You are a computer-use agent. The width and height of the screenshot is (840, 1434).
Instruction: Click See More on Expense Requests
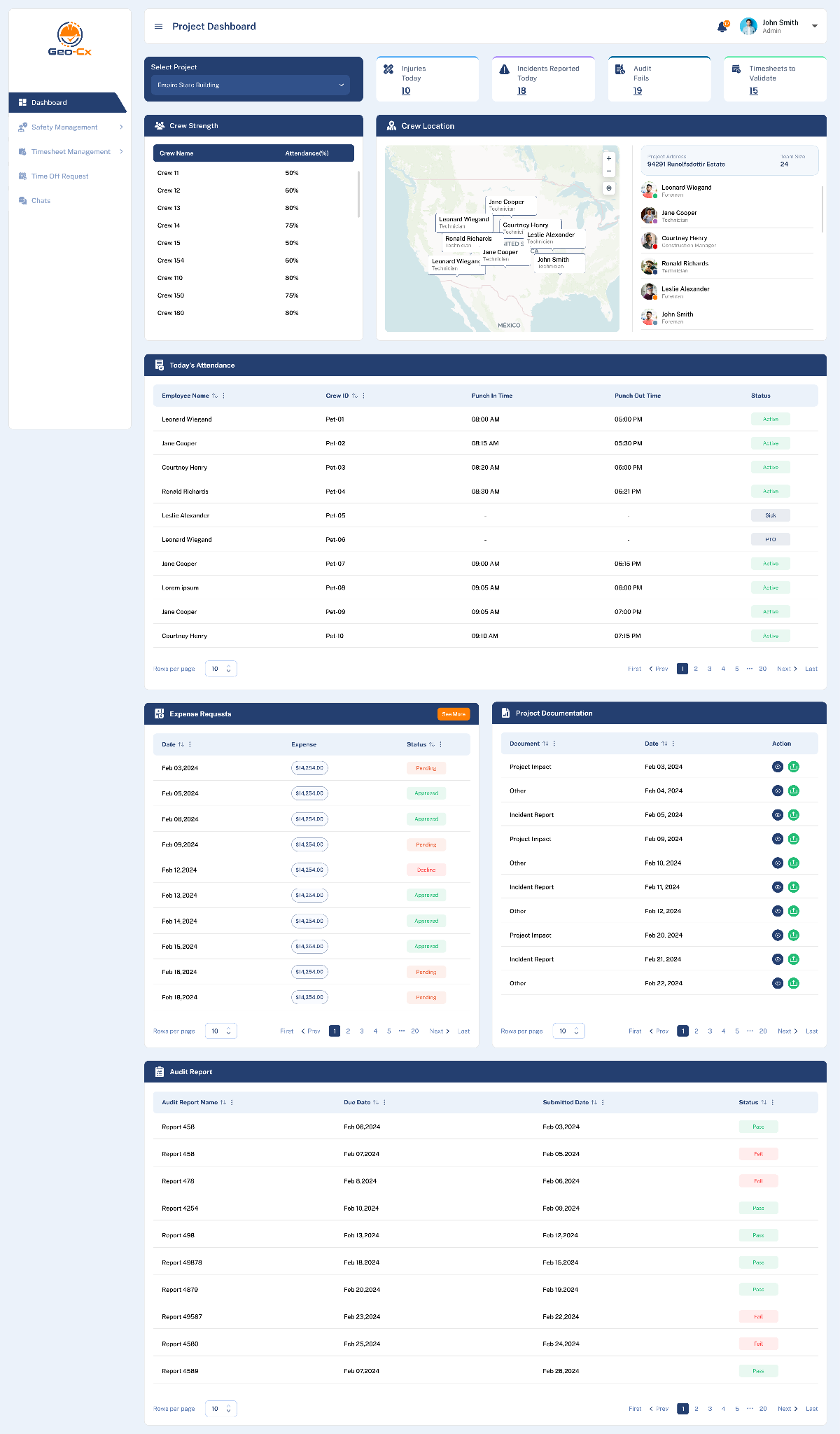click(454, 714)
